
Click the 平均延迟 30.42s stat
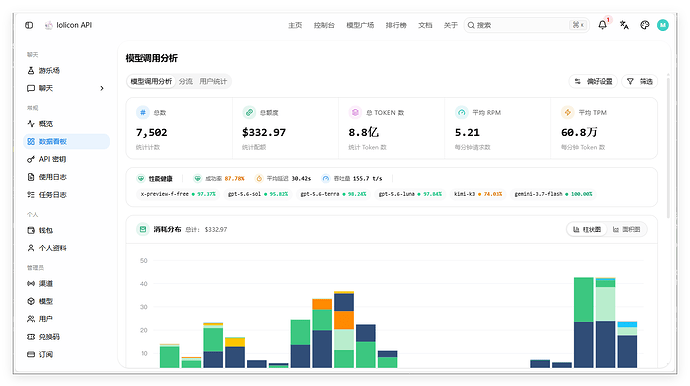click(283, 179)
